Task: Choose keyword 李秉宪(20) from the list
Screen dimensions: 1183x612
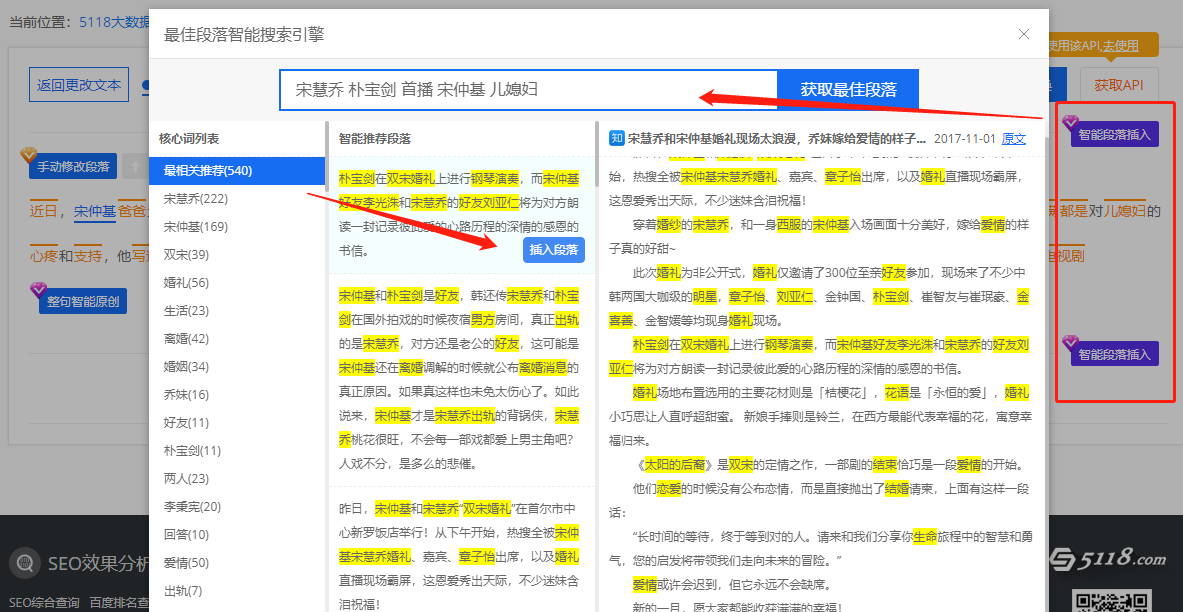Action: 192,506
